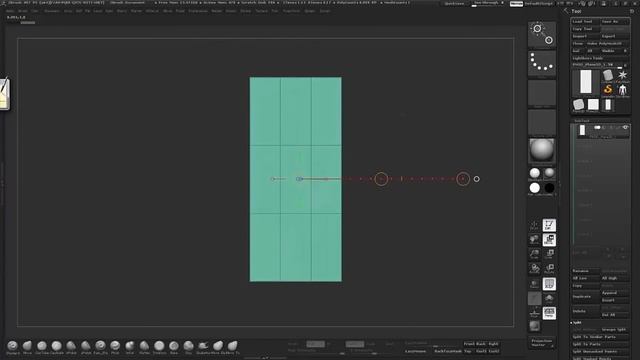Viewport: 640px width, 360px height.
Task: Click the arrow beside Tool palette title
Action: click(566, 11)
